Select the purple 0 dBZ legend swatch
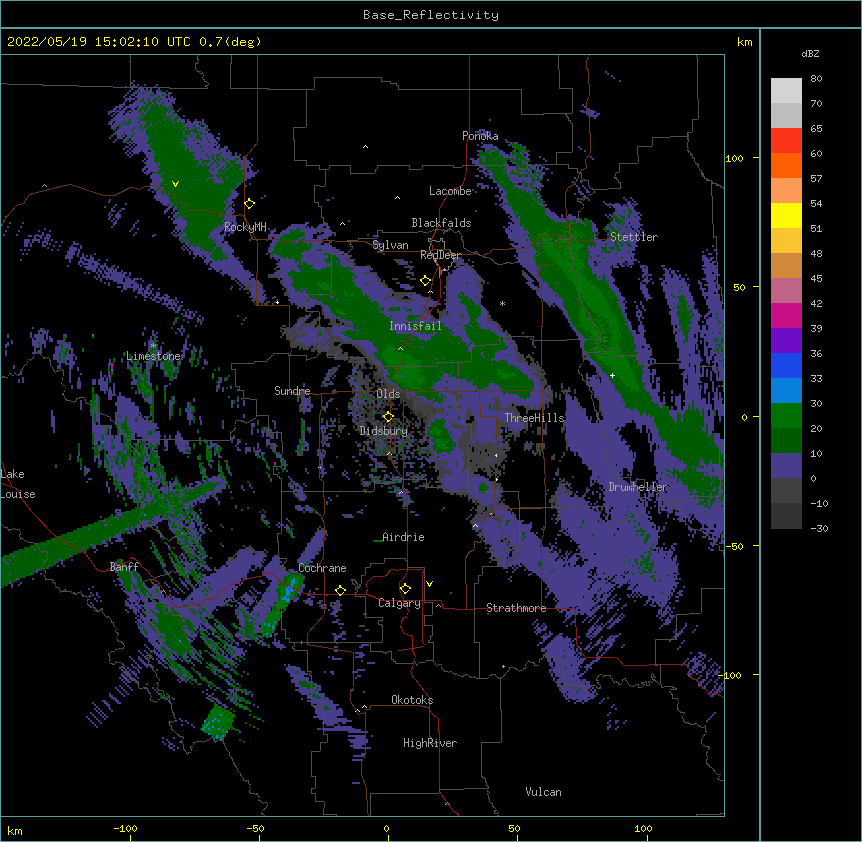Screen dimensions: 862x842 tap(786, 466)
